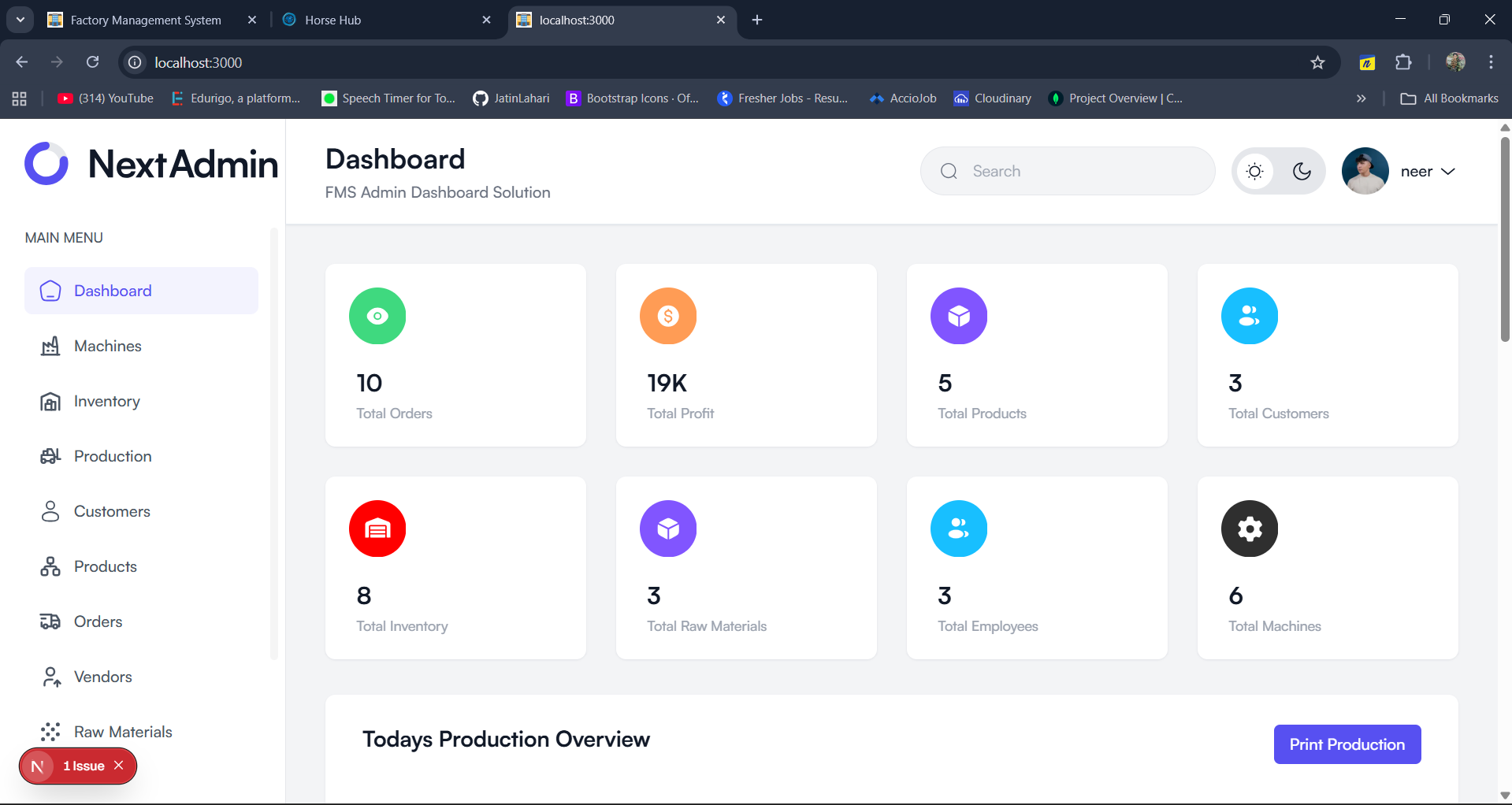Click the Print Production button

[1347, 744]
